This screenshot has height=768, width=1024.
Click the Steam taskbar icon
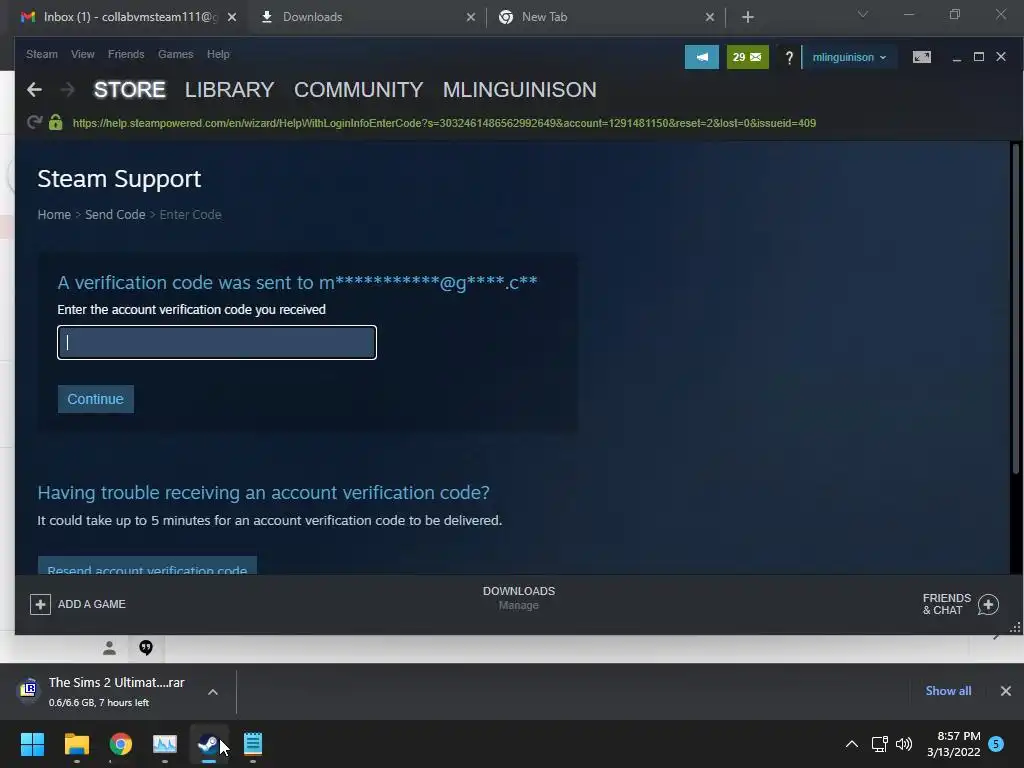(x=208, y=744)
